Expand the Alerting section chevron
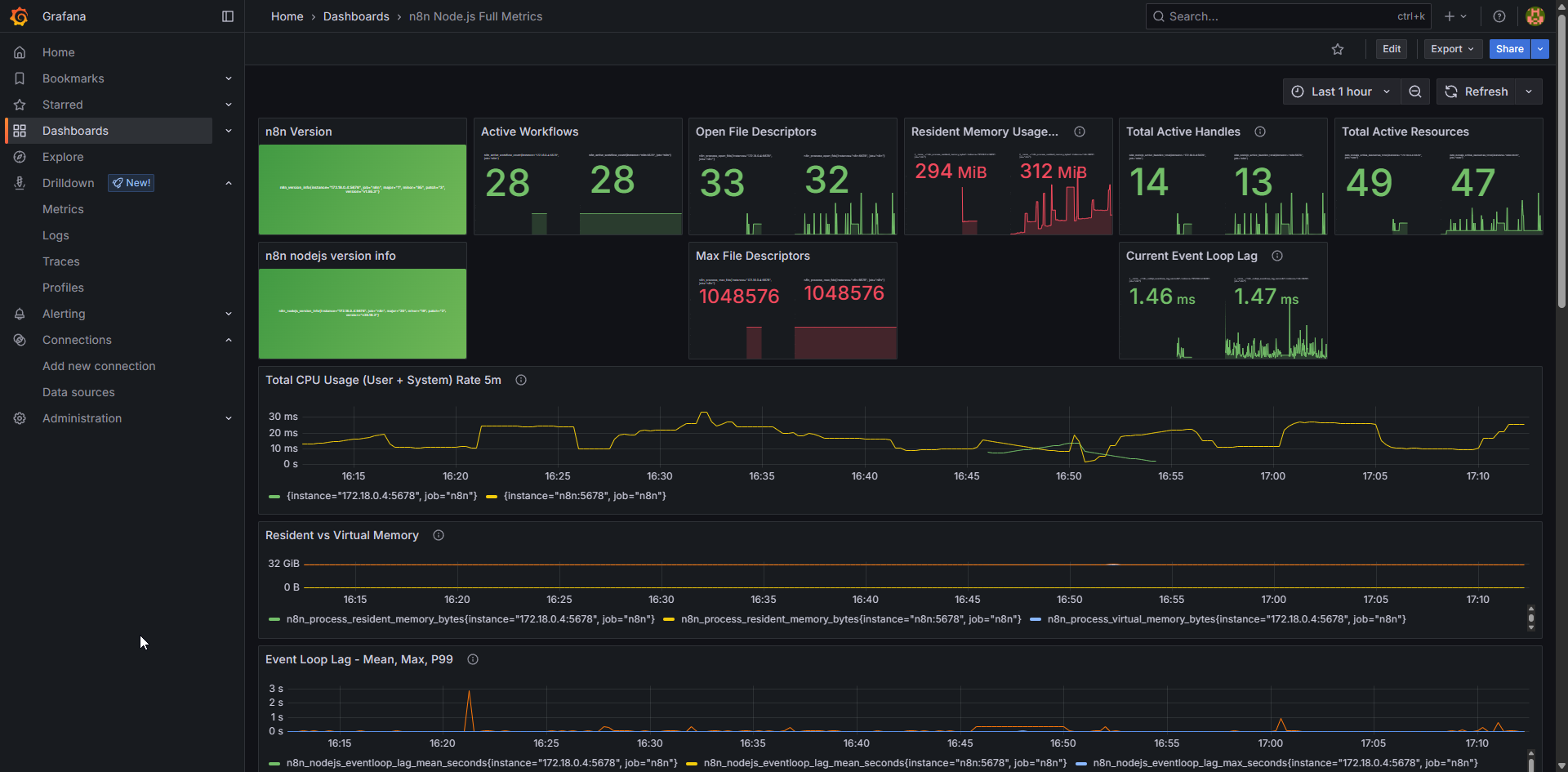The height and width of the screenshot is (772, 1568). pyautogui.click(x=229, y=314)
